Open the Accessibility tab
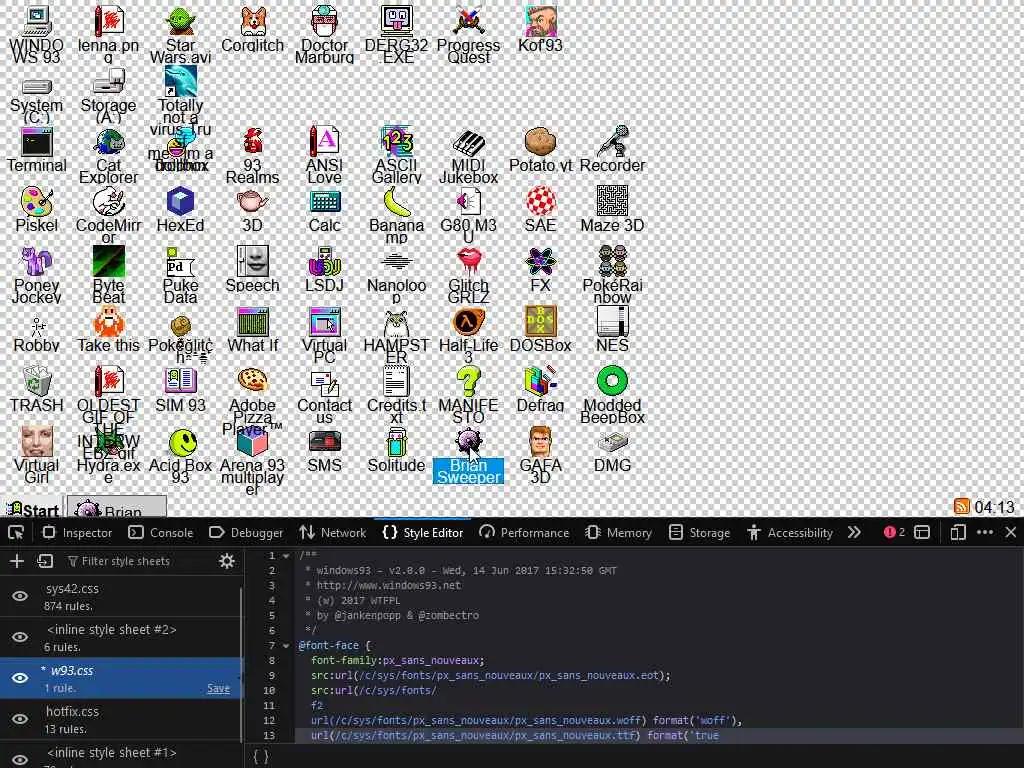Image resolution: width=1024 pixels, height=768 pixels. [790, 532]
